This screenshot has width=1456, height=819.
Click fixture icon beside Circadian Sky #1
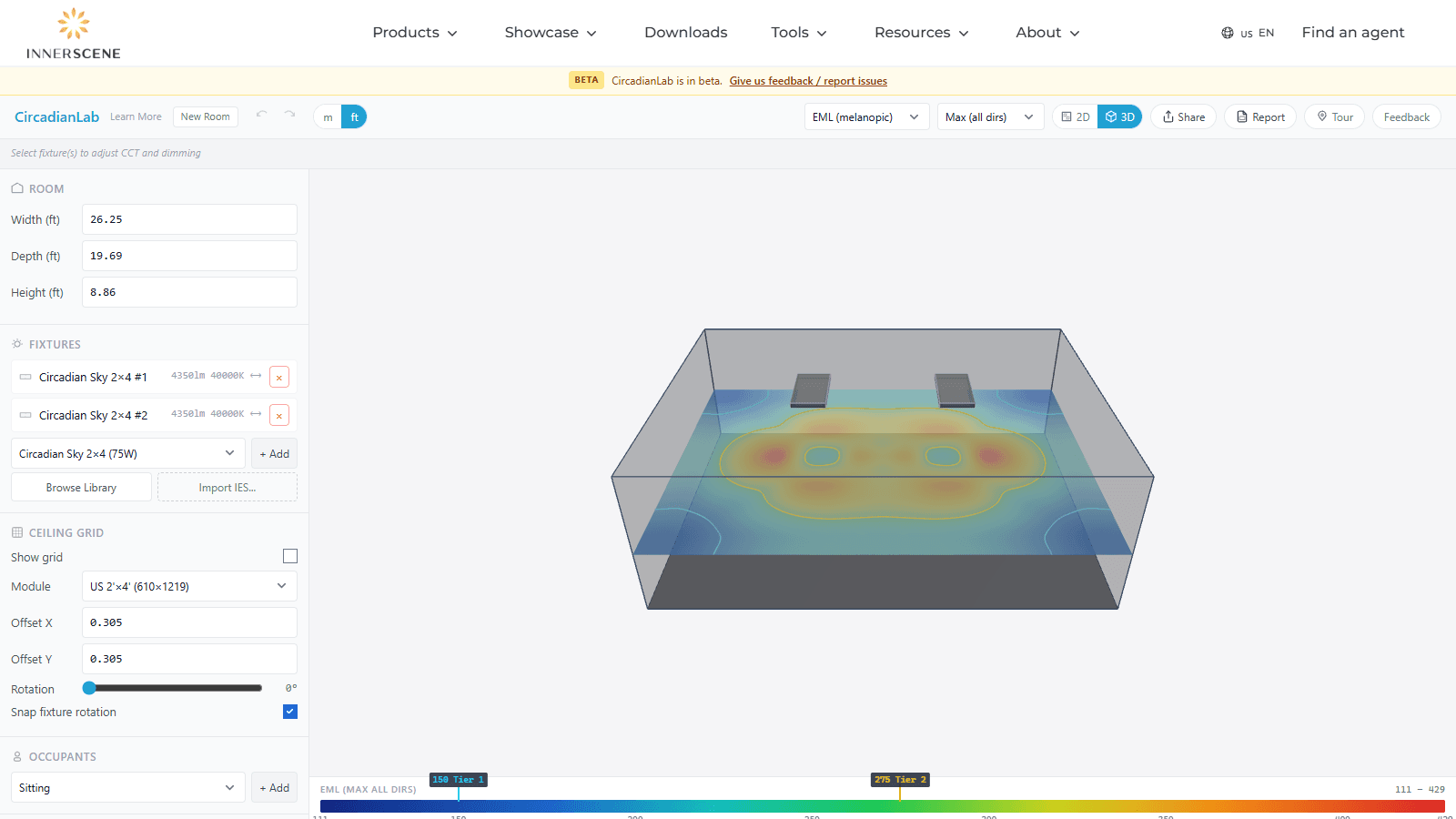tap(25, 377)
